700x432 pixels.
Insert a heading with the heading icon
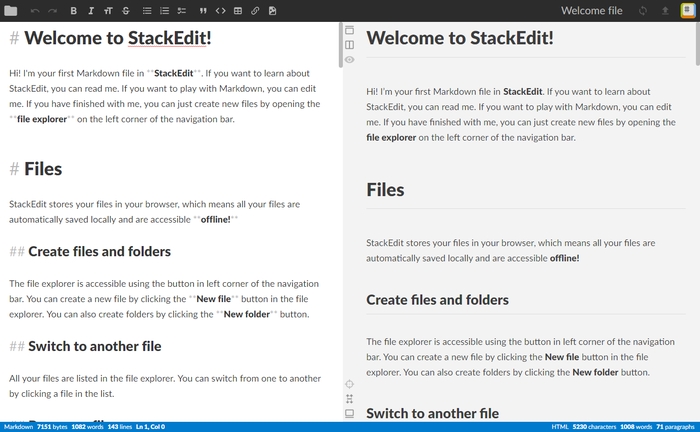pyautogui.click(x=108, y=11)
